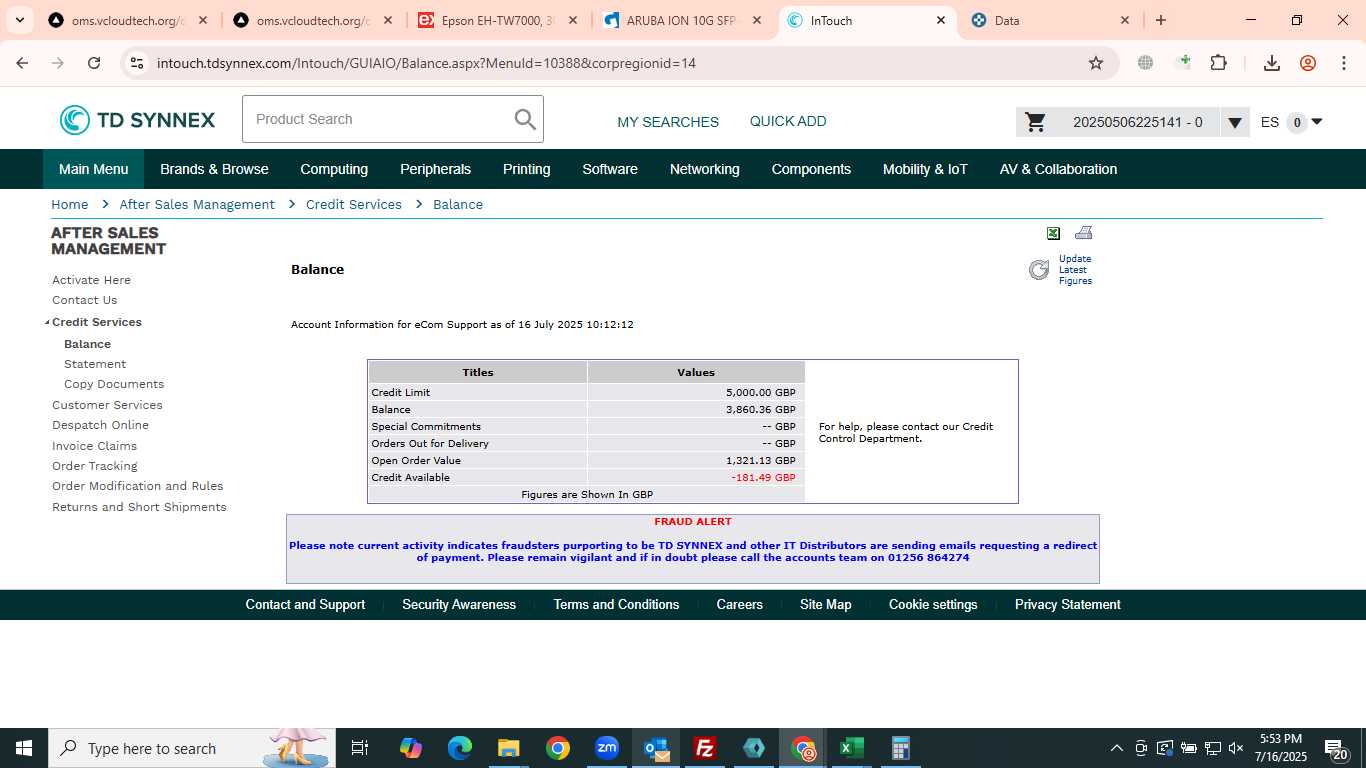The image size is (1366, 768).
Task: Open Copilot from taskbar
Action: point(411,748)
